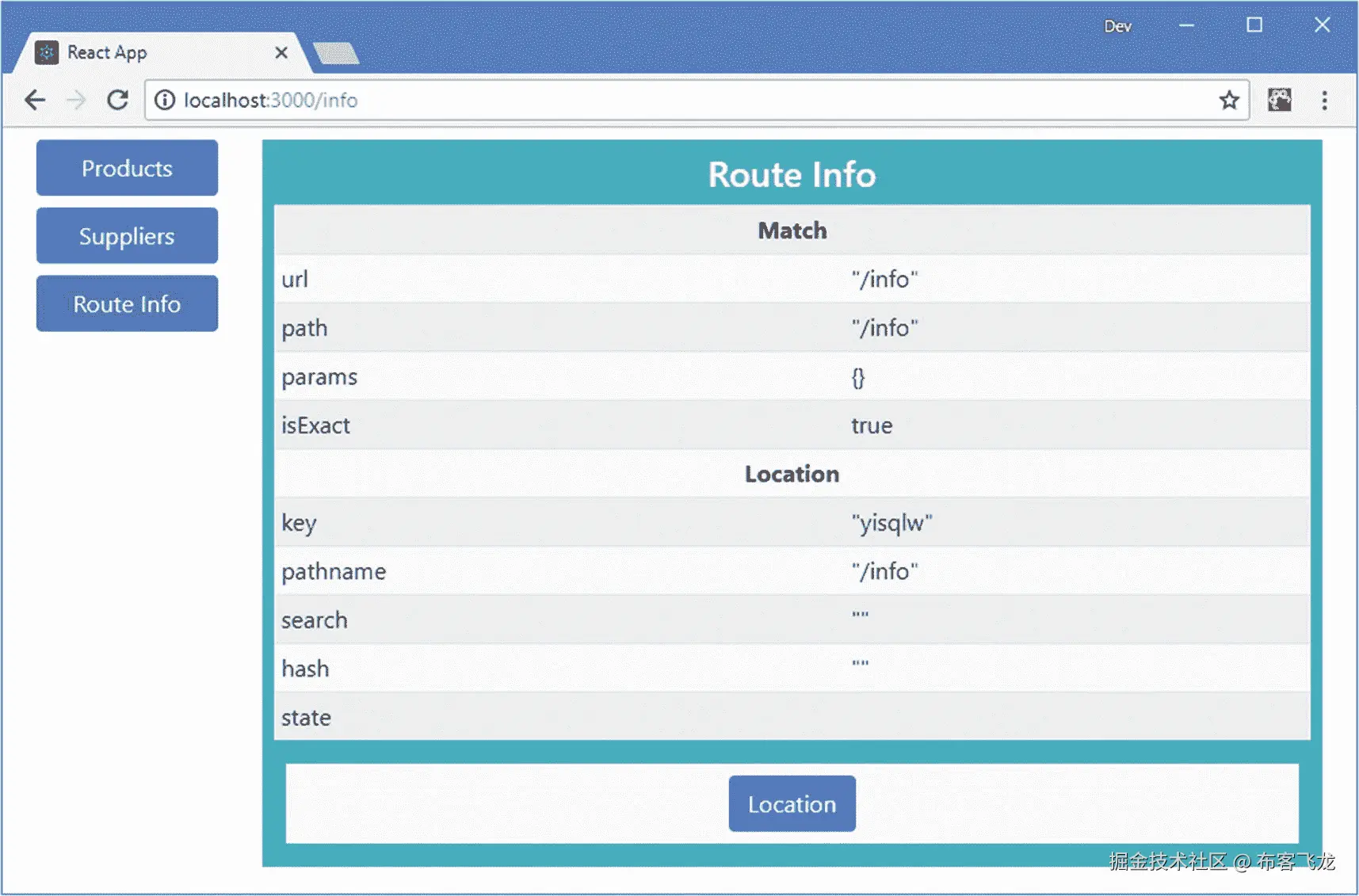Click the browser forward arrow

(x=76, y=100)
